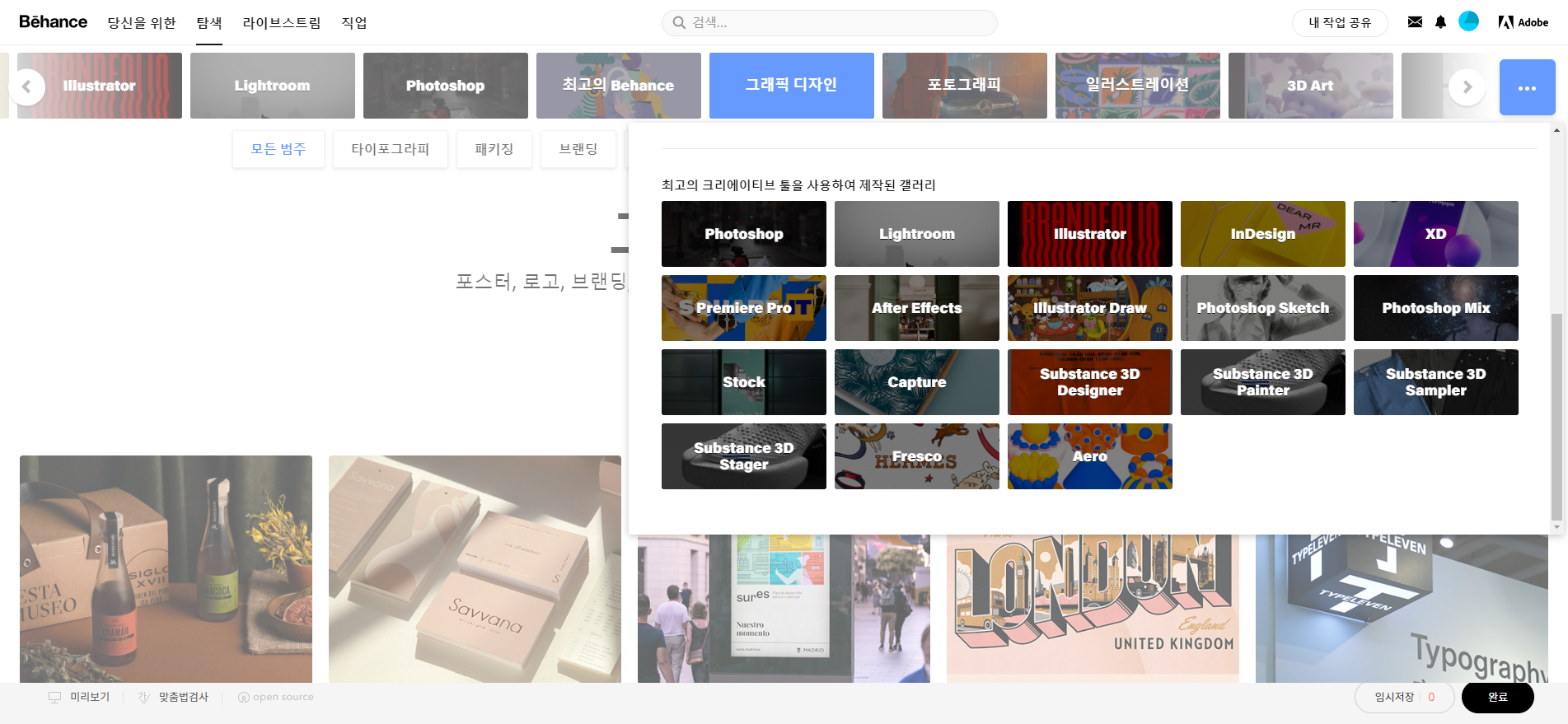Screen dimensions: 1568x724
Task: Click the 맞춤법검사 link
Action: pyautogui.click(x=184, y=698)
